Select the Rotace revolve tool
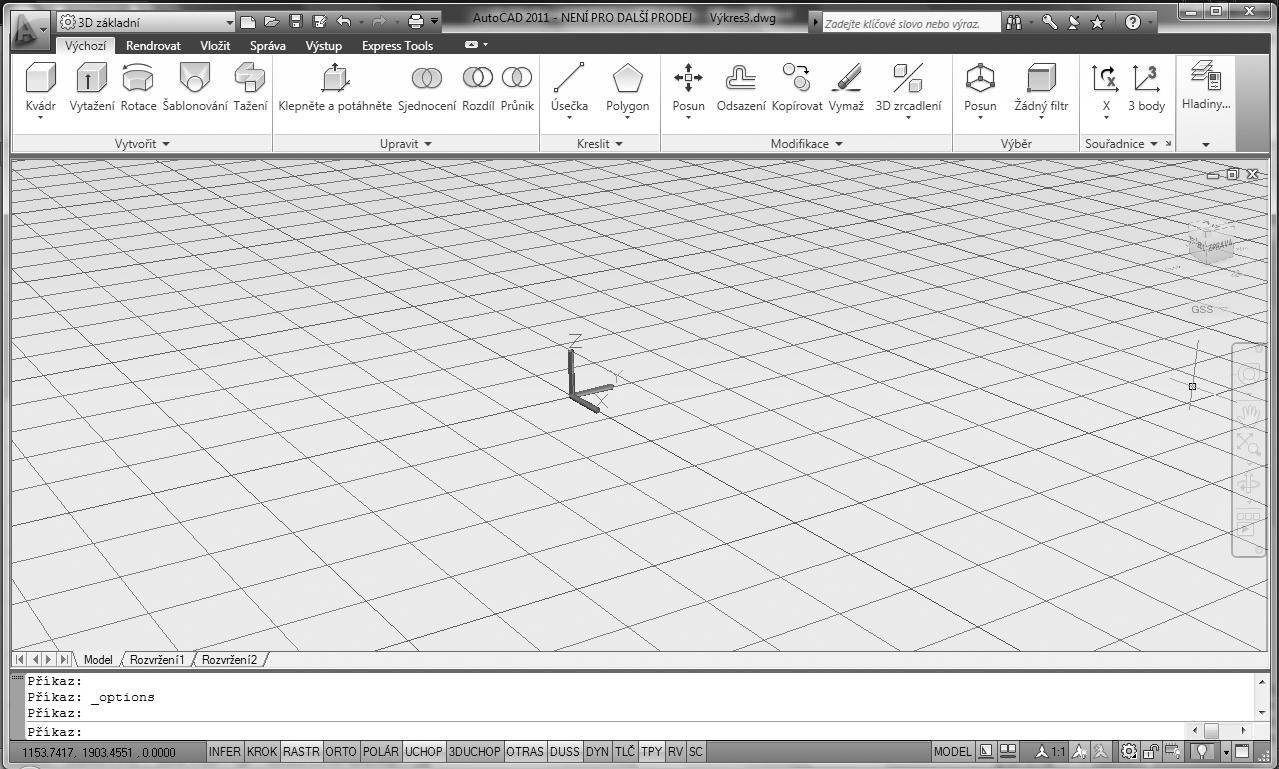Image resolution: width=1279 pixels, height=769 pixels. click(138, 88)
